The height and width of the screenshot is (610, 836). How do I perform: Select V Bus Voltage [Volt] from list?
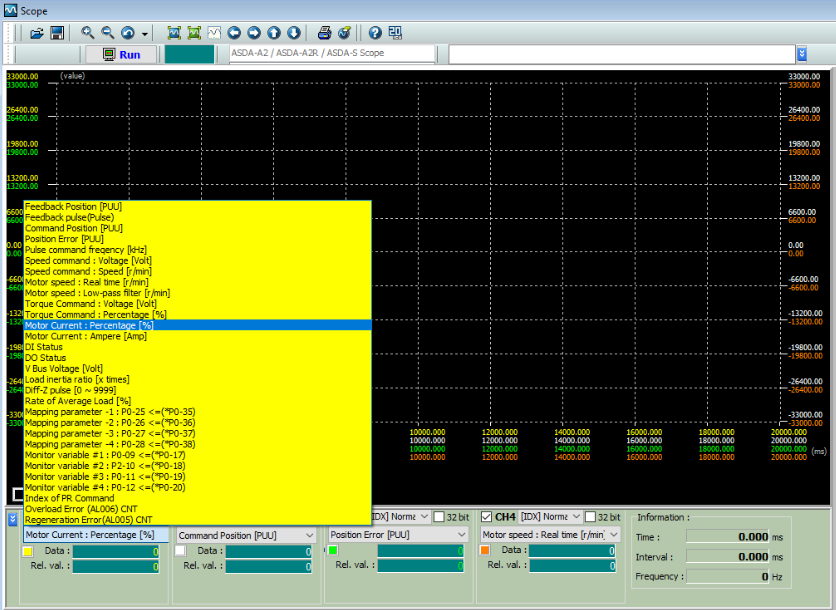tap(64, 368)
